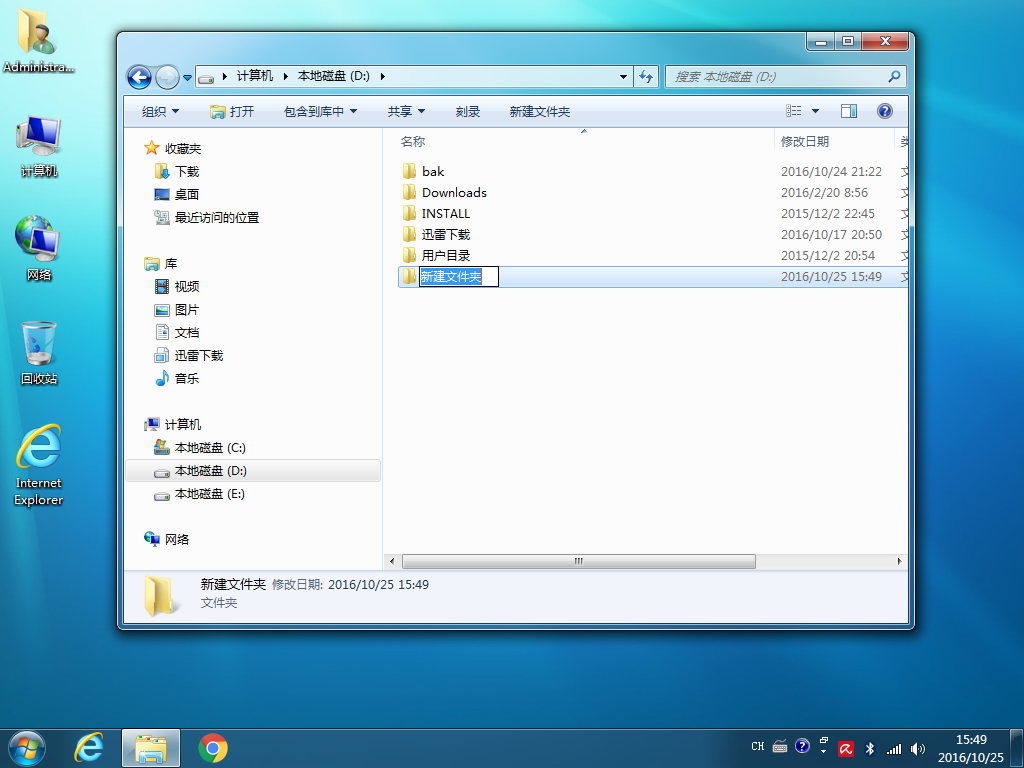Click the search magnifier icon
Screen dimensions: 1024x768
coord(895,76)
